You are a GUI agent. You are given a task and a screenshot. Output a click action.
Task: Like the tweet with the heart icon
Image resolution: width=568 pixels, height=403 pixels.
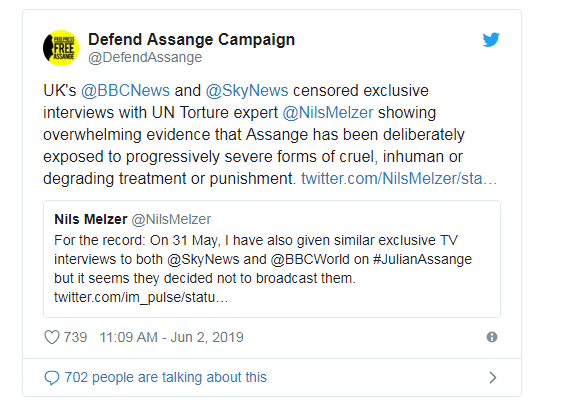[x=52, y=337]
